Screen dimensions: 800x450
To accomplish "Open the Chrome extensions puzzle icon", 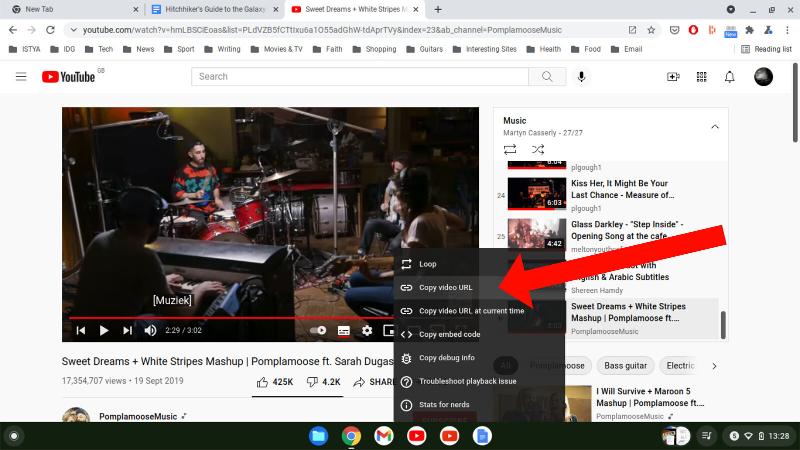I will 749,30.
